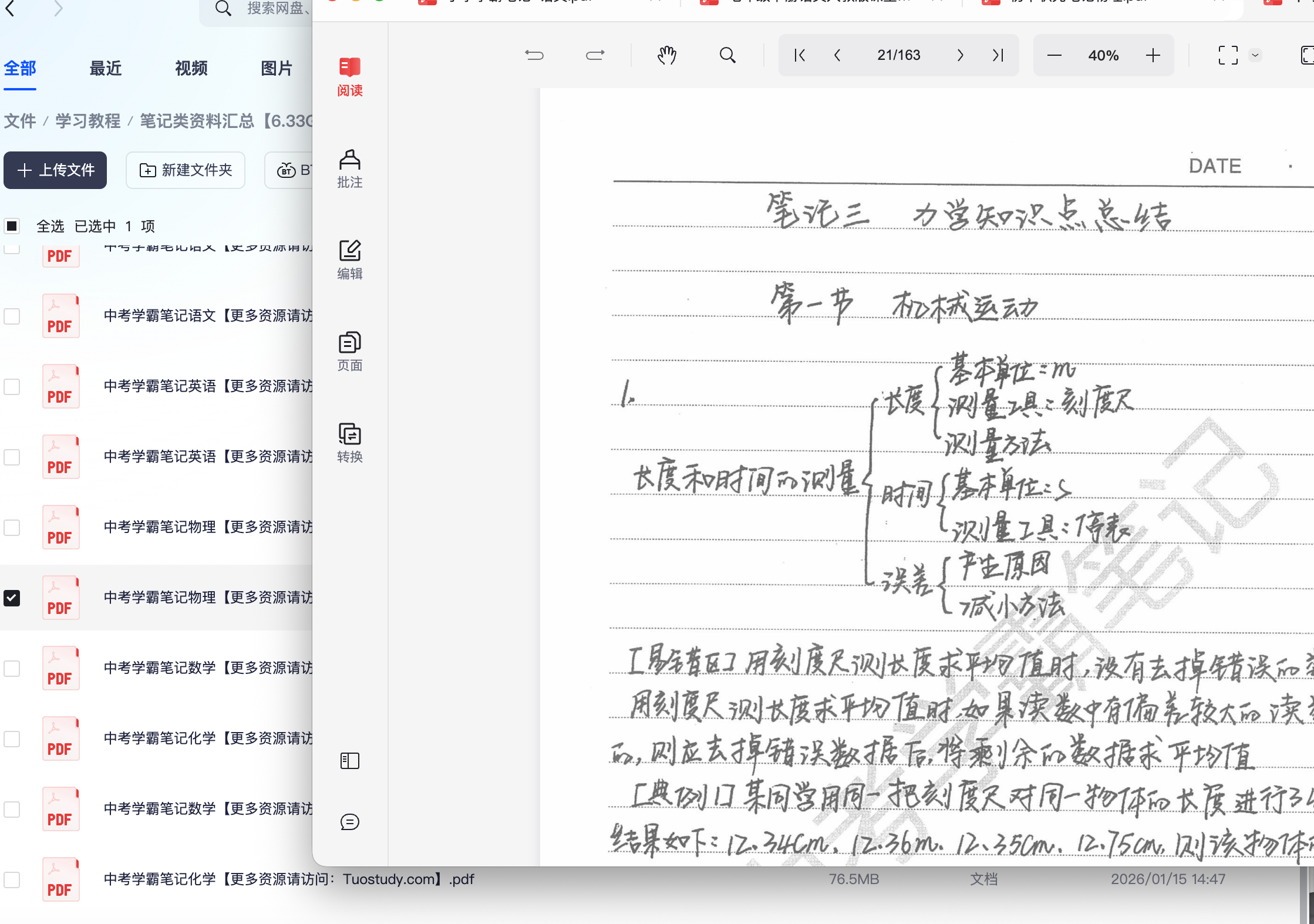Viewport: 1314px width, 924px height.
Task: Open the 转换 convert tool
Action: 349,443
